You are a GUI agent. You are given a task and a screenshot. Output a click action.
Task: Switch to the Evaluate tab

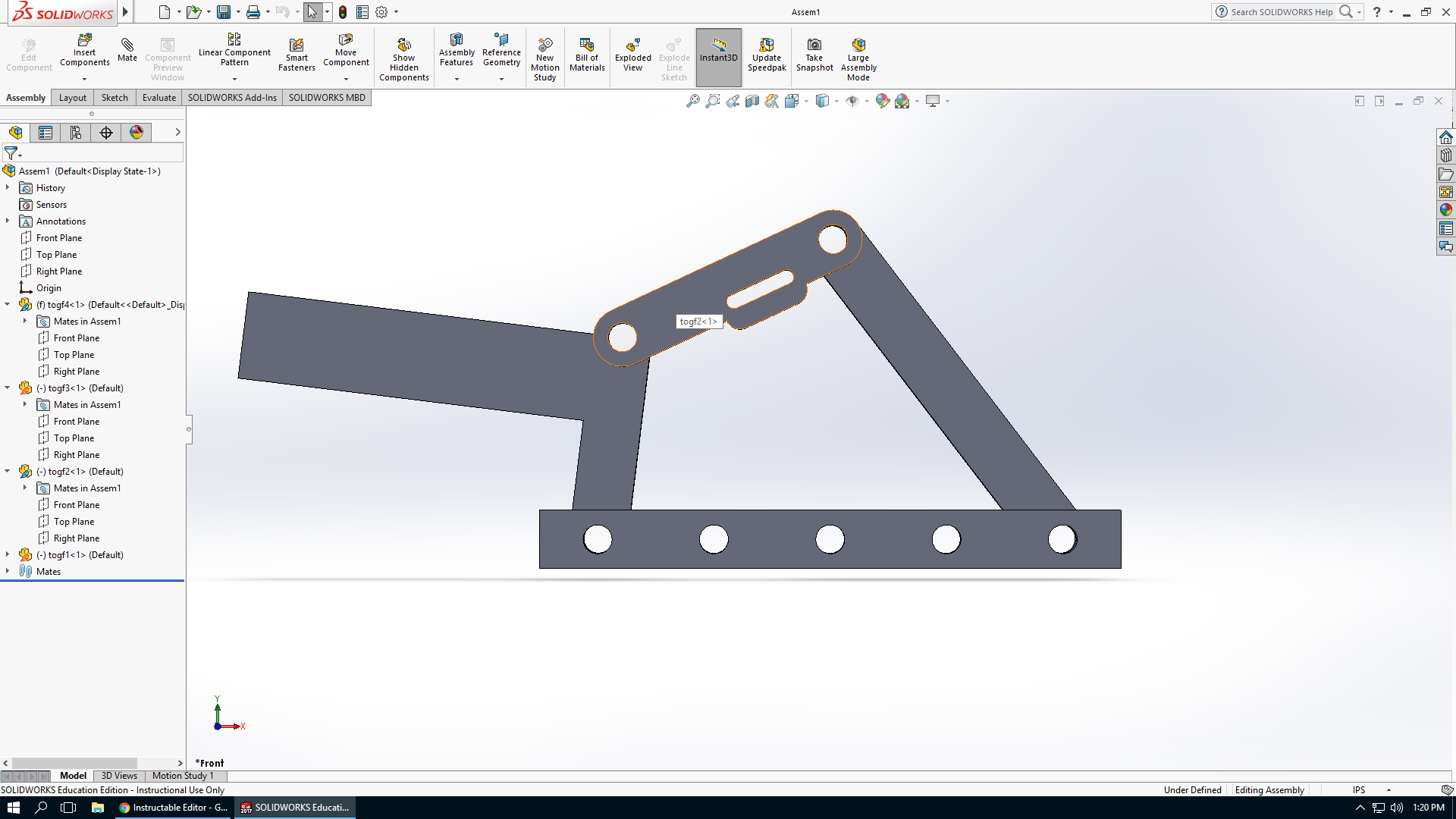pos(159,97)
